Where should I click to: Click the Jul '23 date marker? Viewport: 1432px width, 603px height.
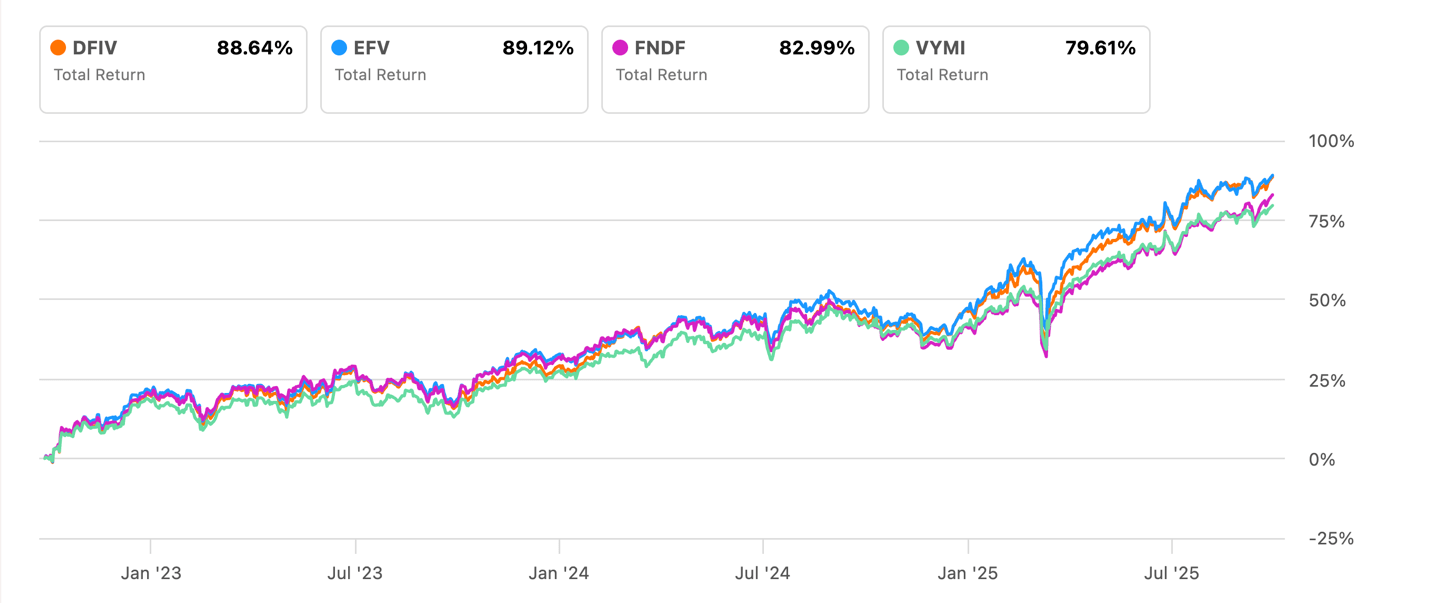[355, 574]
